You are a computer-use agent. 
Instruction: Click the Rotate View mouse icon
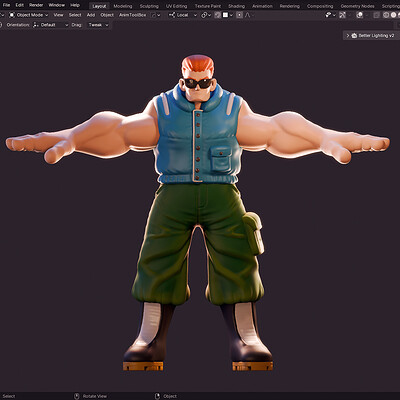pyautogui.click(x=77, y=396)
